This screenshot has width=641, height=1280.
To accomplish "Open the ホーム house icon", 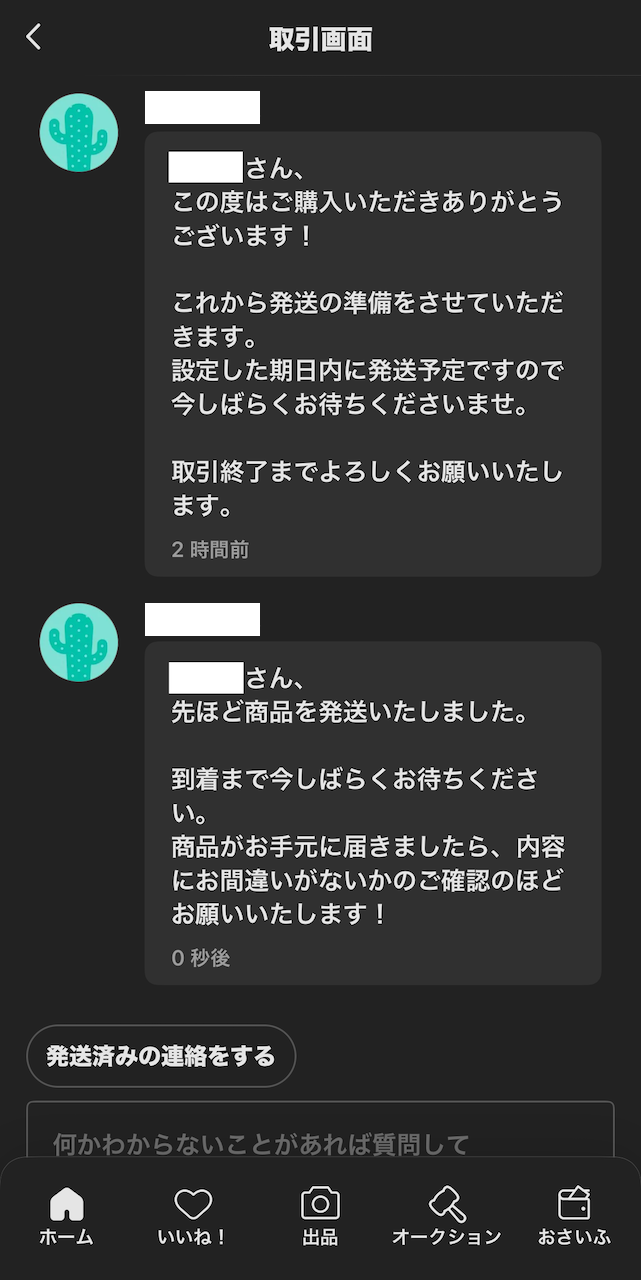I will point(66,1203).
